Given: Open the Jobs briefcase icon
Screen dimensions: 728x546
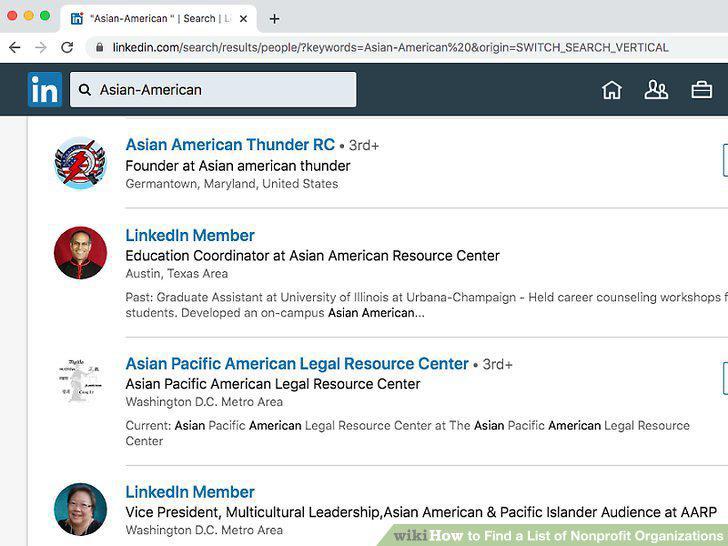Looking at the screenshot, I should [x=701, y=90].
